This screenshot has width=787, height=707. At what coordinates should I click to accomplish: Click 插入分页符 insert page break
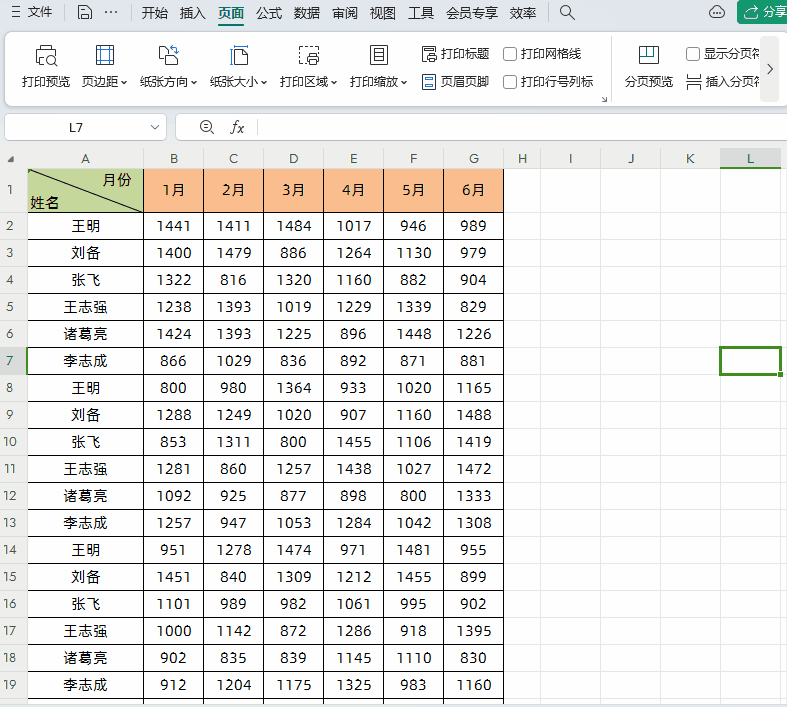[723, 81]
